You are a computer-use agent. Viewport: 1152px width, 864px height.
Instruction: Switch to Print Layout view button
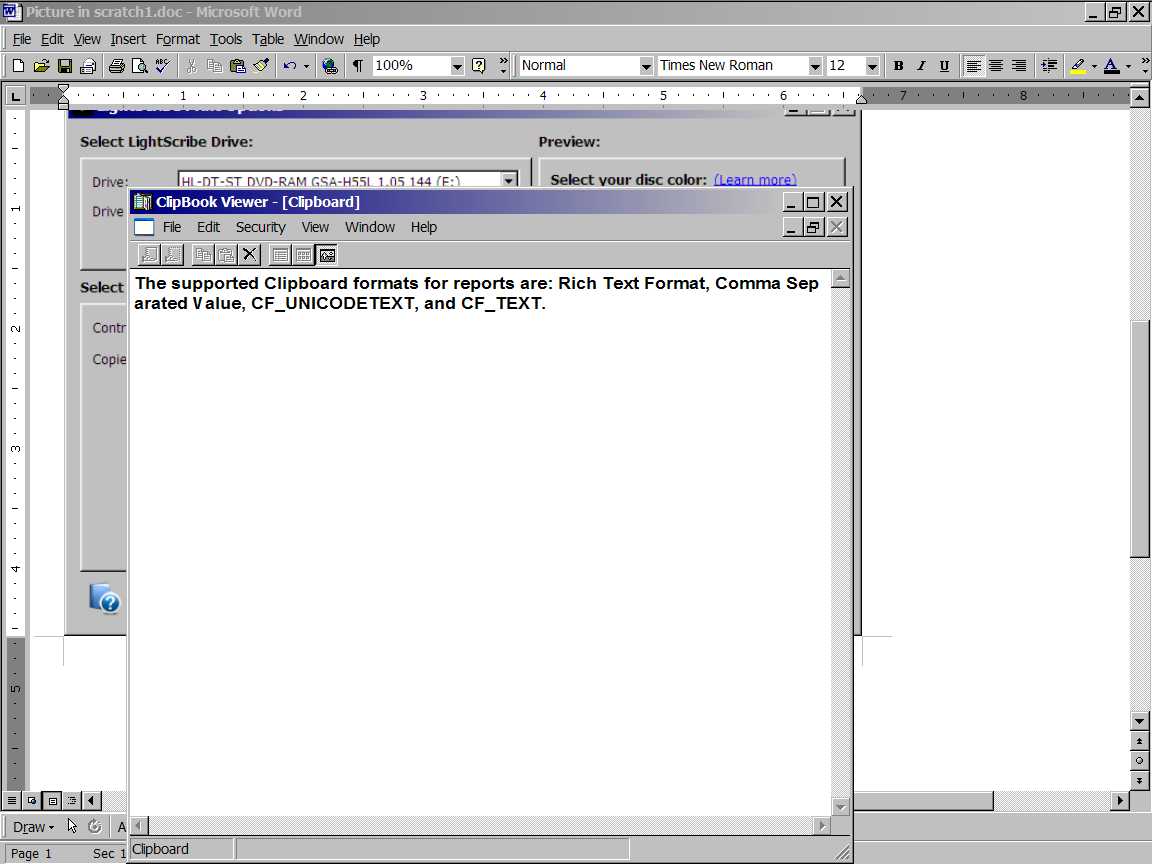pos(52,801)
